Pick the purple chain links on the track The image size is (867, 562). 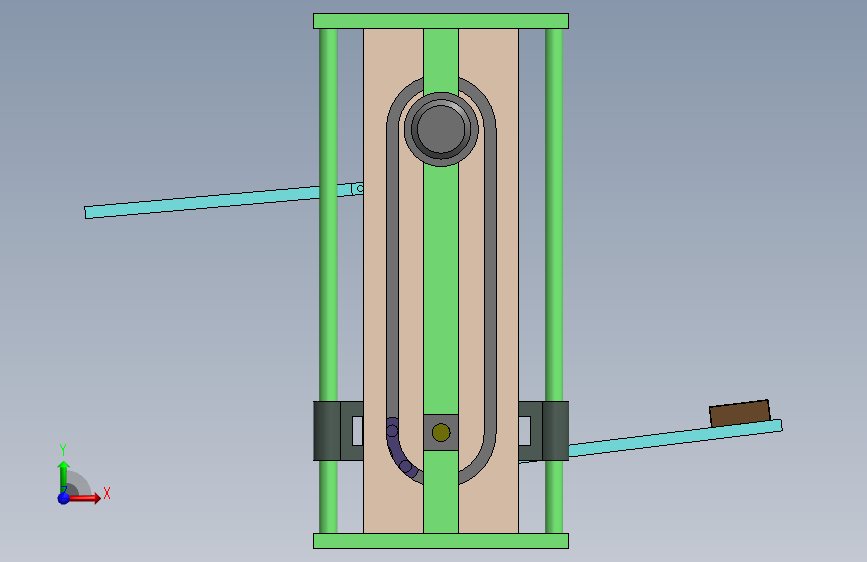(x=400, y=448)
